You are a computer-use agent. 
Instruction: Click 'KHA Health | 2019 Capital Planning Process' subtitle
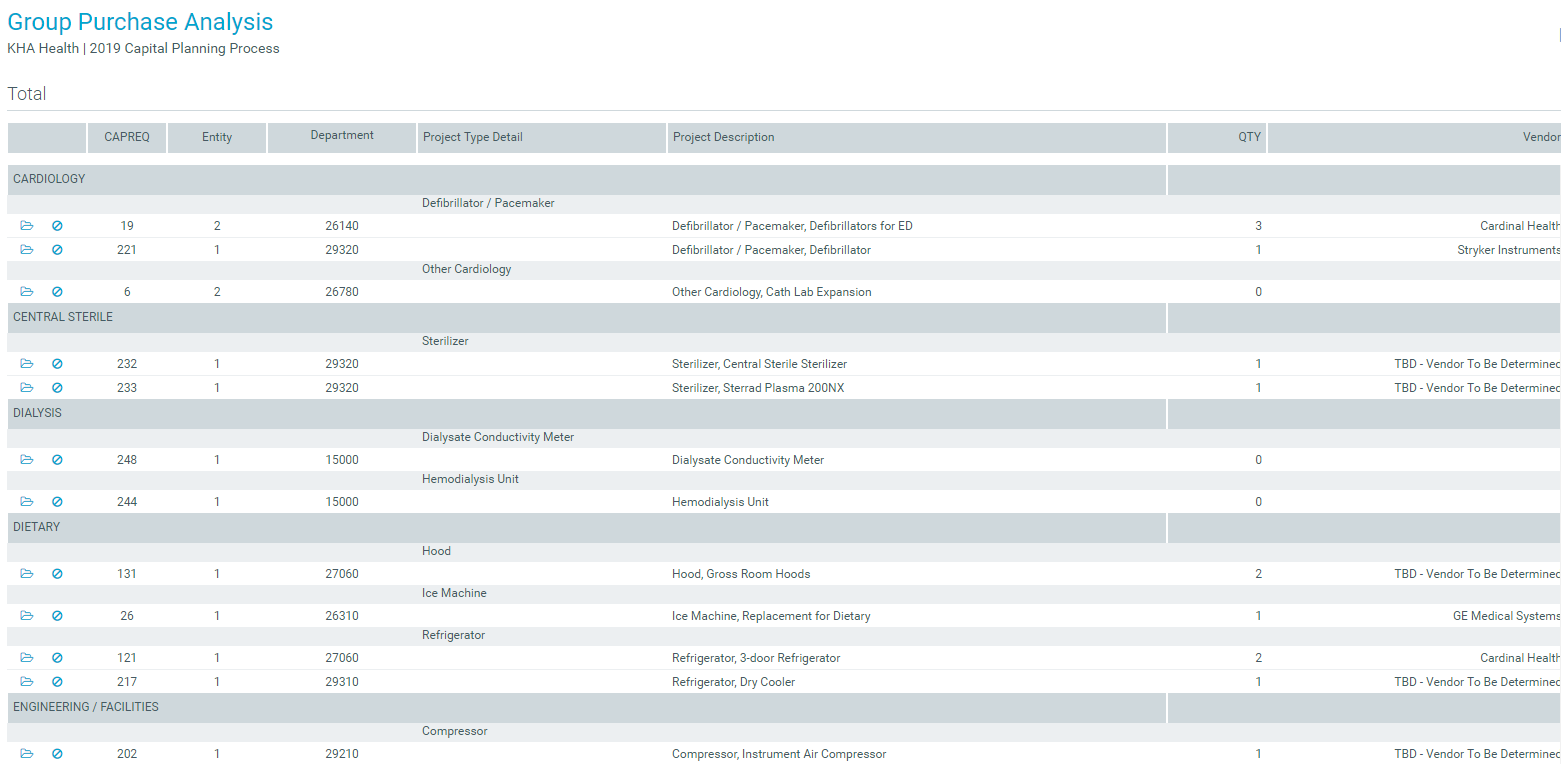[x=143, y=48]
